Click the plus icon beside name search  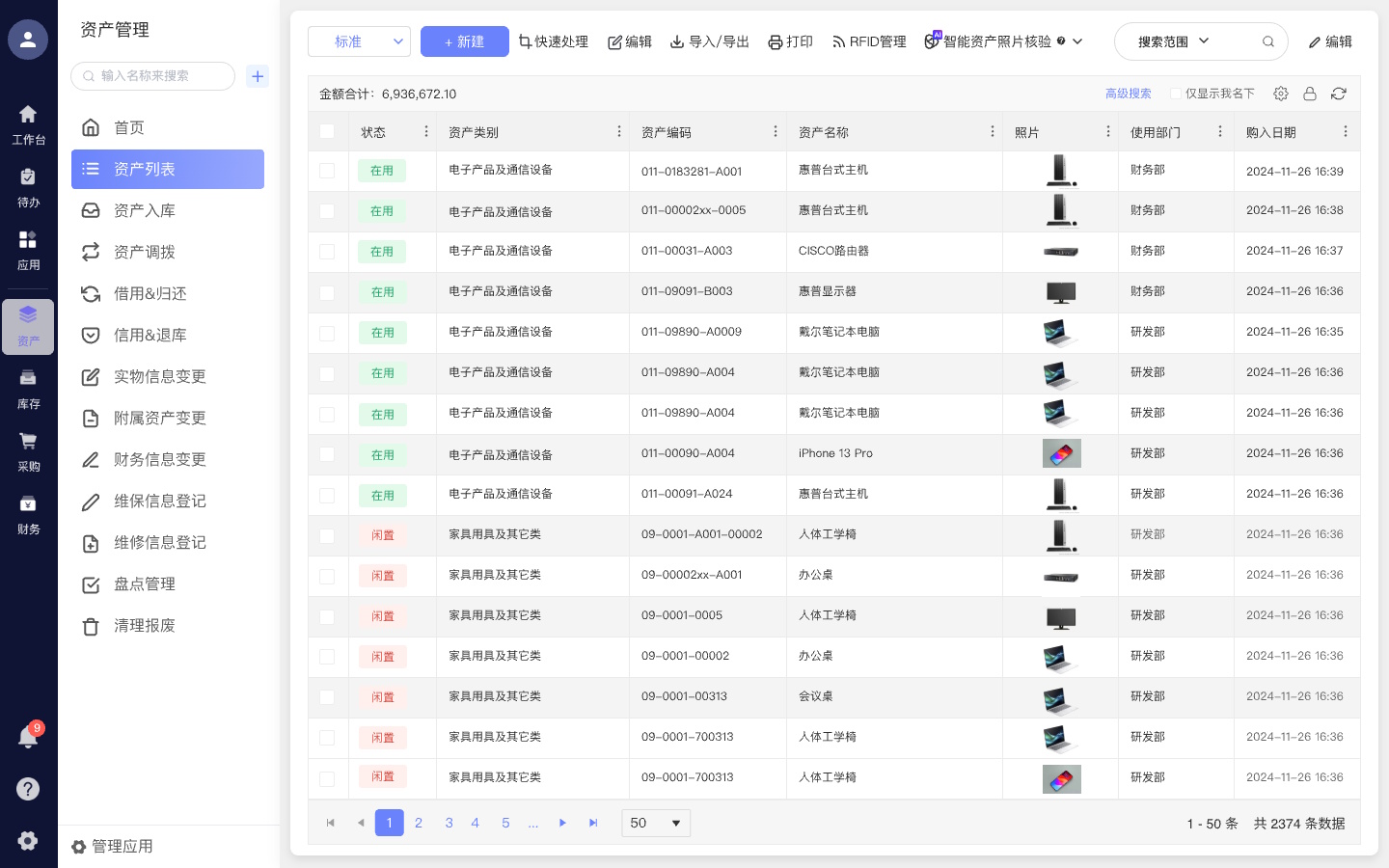coord(258,76)
